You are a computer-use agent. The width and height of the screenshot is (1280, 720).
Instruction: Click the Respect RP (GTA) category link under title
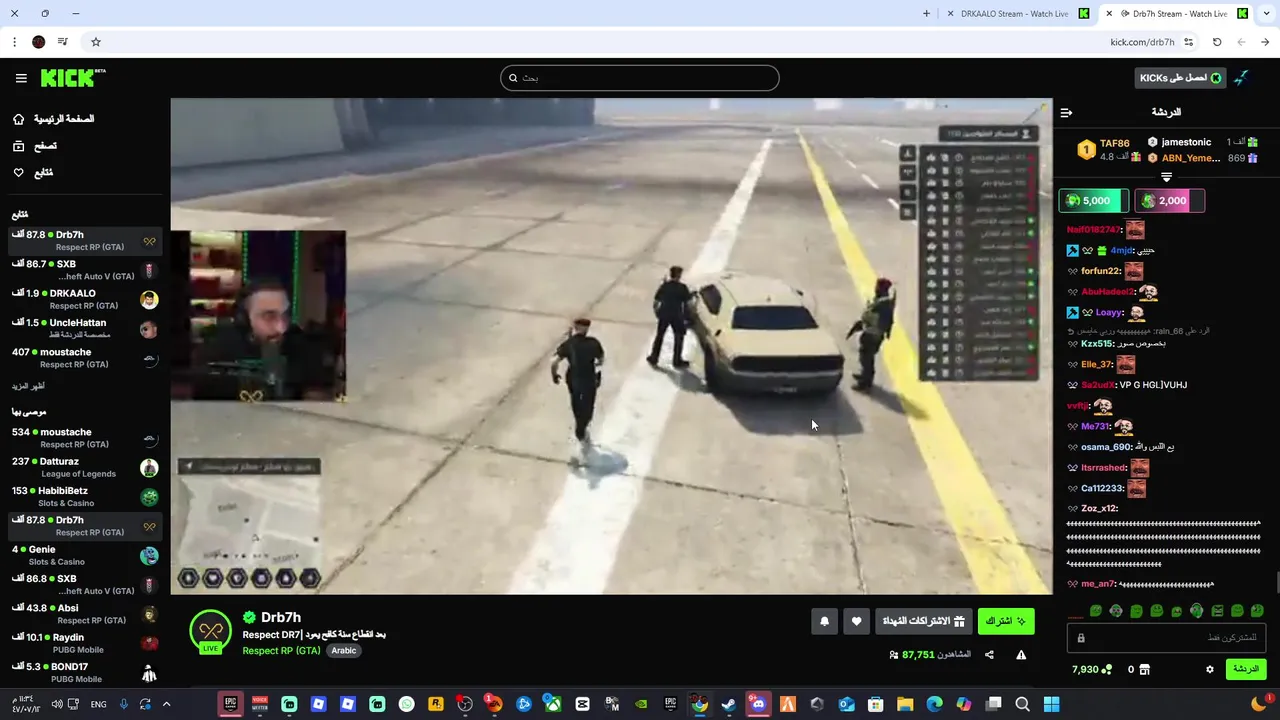pyautogui.click(x=281, y=650)
